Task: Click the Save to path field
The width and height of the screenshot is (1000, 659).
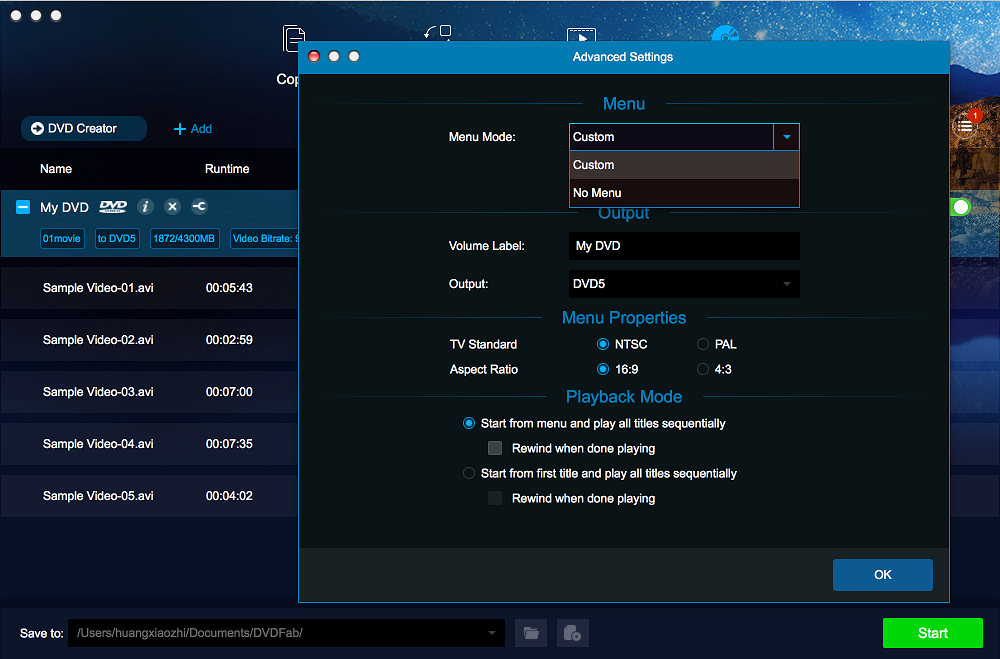Action: click(286, 633)
